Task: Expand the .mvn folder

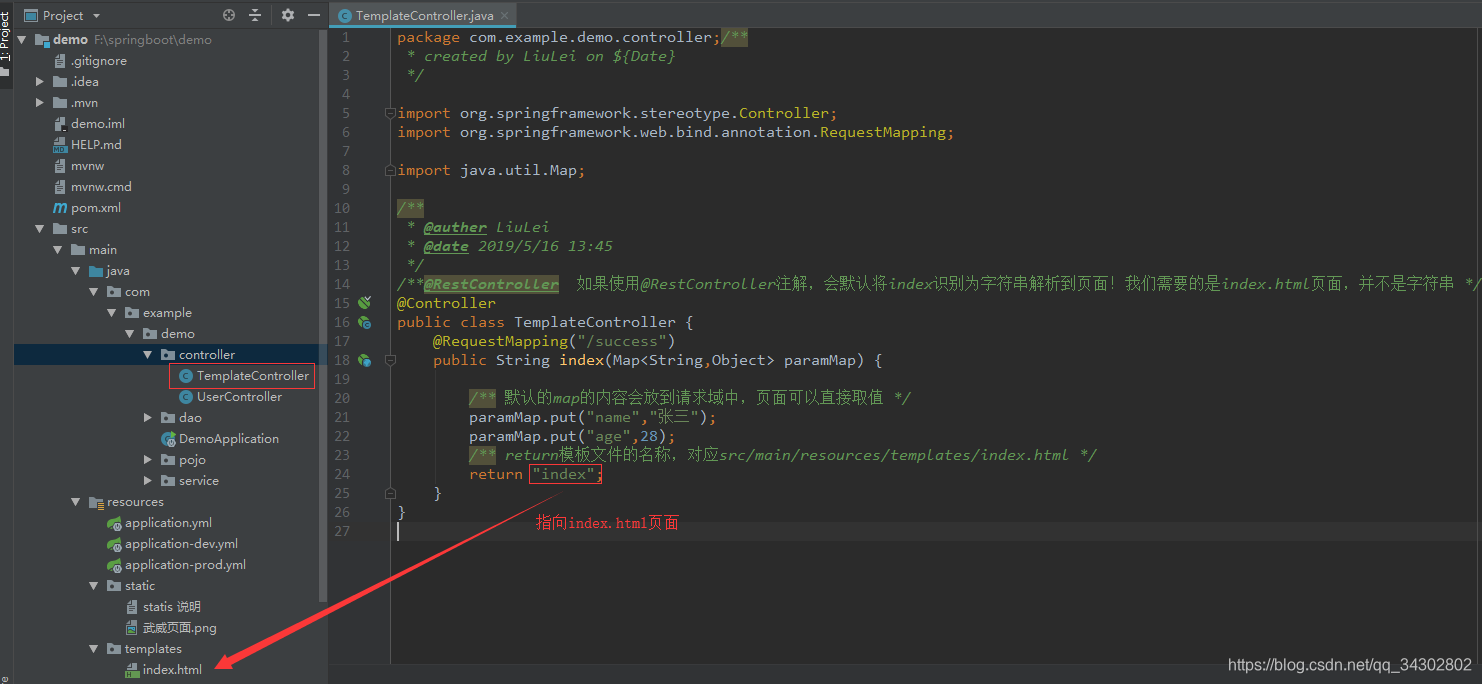Action: (40, 103)
